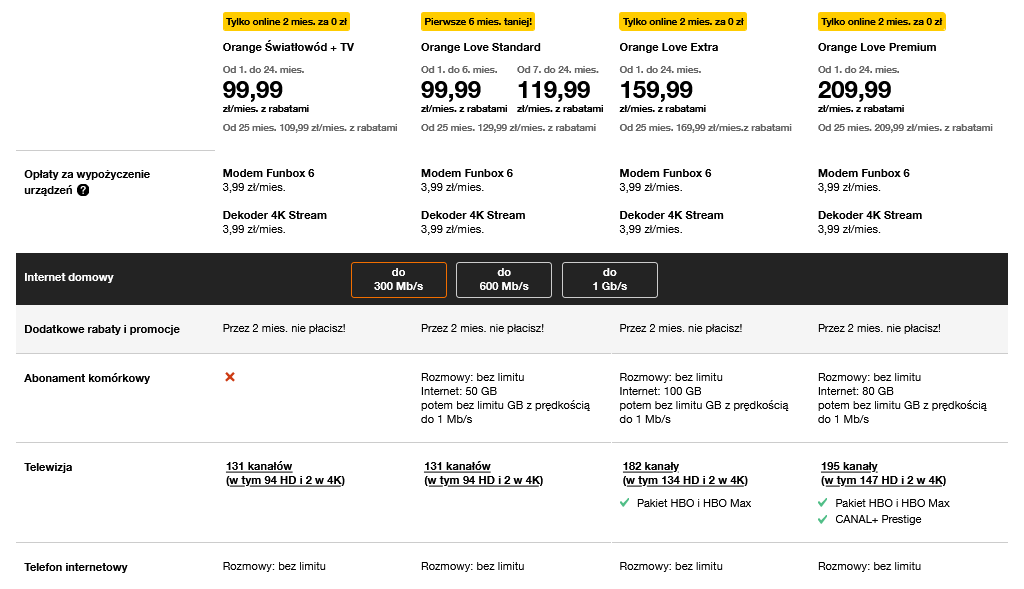Click the red X under Abonament komórkowy
Image resolution: width=1024 pixels, height=589 pixels.
pyautogui.click(x=230, y=377)
